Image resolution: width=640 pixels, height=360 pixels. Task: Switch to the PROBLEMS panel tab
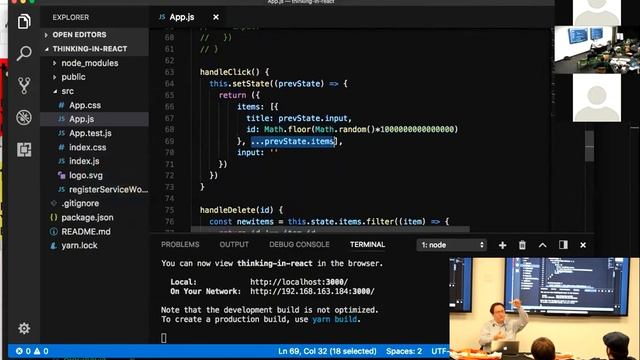coord(180,244)
